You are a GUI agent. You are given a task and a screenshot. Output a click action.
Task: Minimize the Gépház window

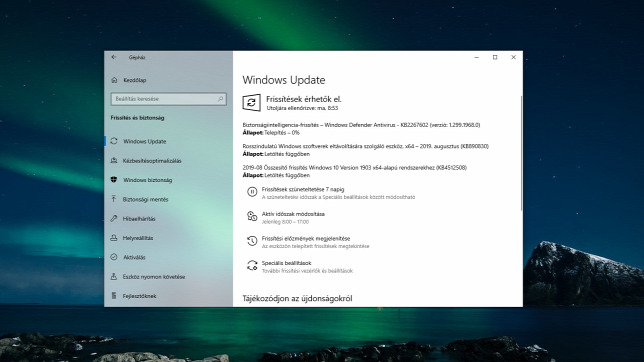click(x=476, y=58)
